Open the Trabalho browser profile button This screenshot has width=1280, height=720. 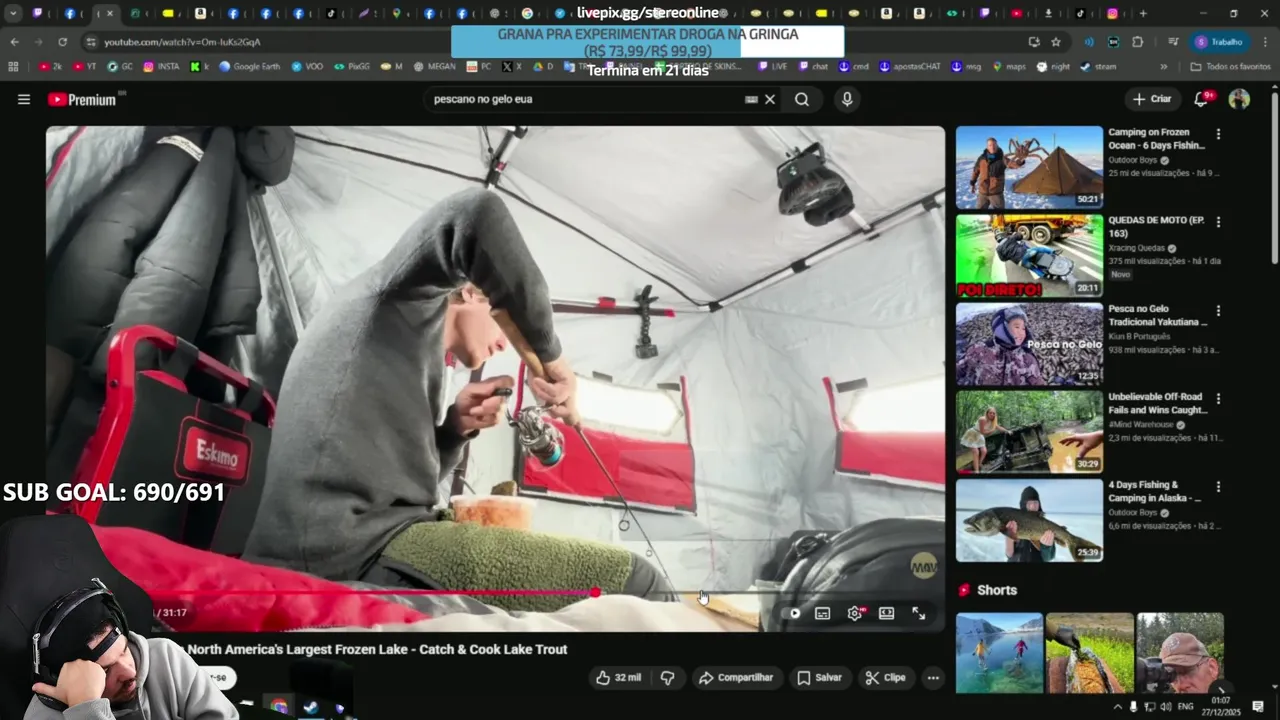click(1220, 42)
